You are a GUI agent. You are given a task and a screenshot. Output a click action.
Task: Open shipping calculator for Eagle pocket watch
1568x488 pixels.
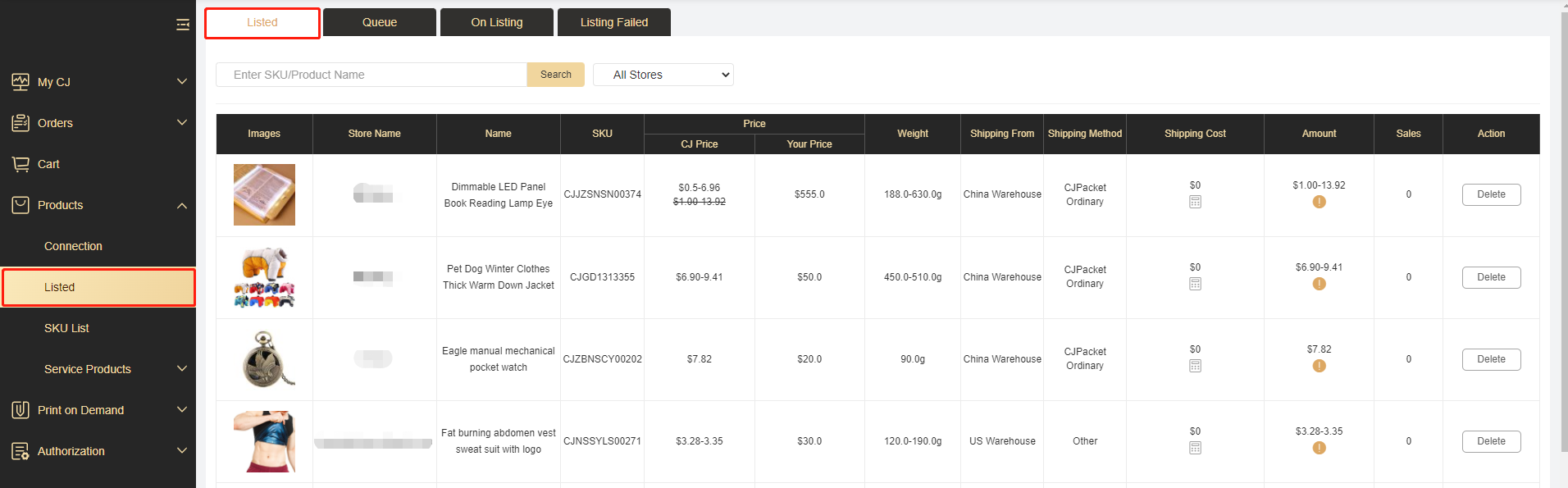pos(1195,366)
